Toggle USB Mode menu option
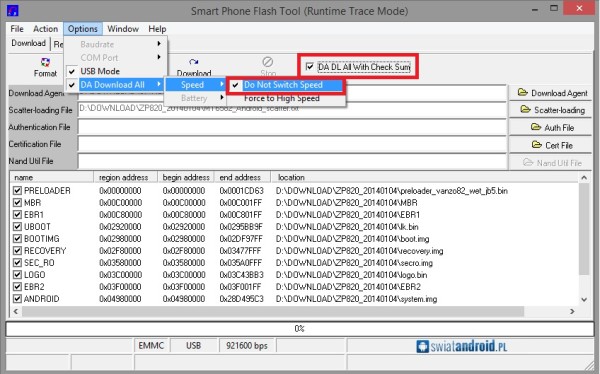The image size is (600, 374). pos(115,71)
